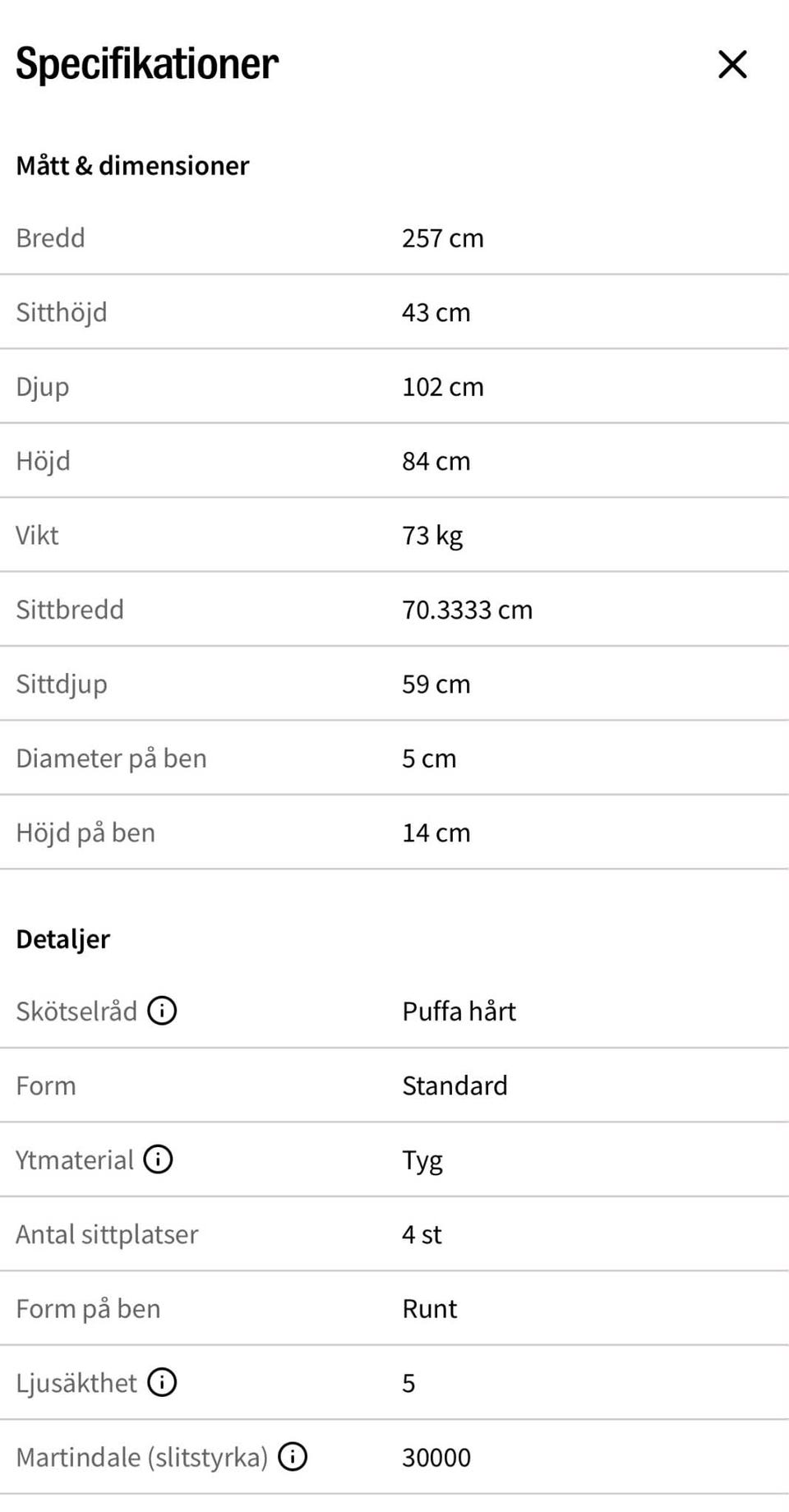Click the Sittbredd 70.3333 cm value
The width and height of the screenshot is (789, 1512).
tap(467, 610)
